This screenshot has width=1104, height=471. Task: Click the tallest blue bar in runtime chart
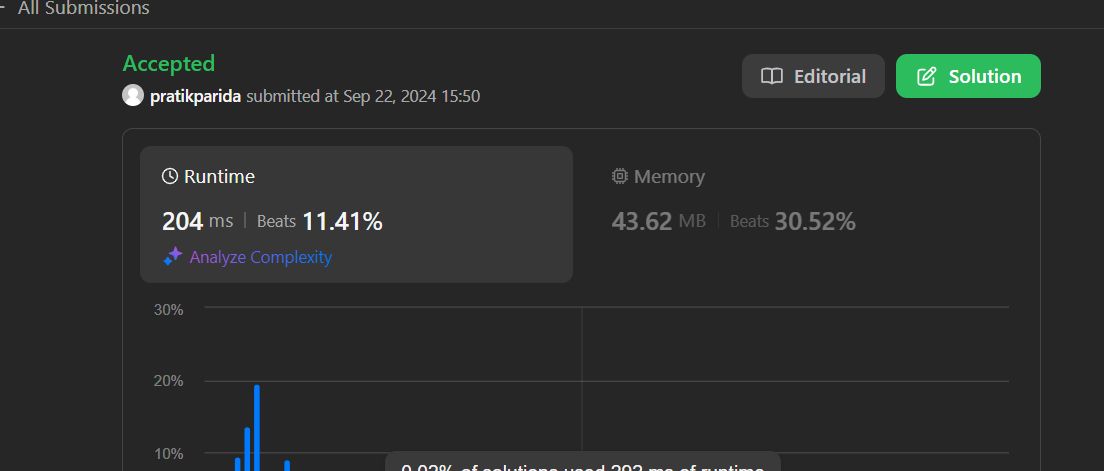[x=257, y=427]
